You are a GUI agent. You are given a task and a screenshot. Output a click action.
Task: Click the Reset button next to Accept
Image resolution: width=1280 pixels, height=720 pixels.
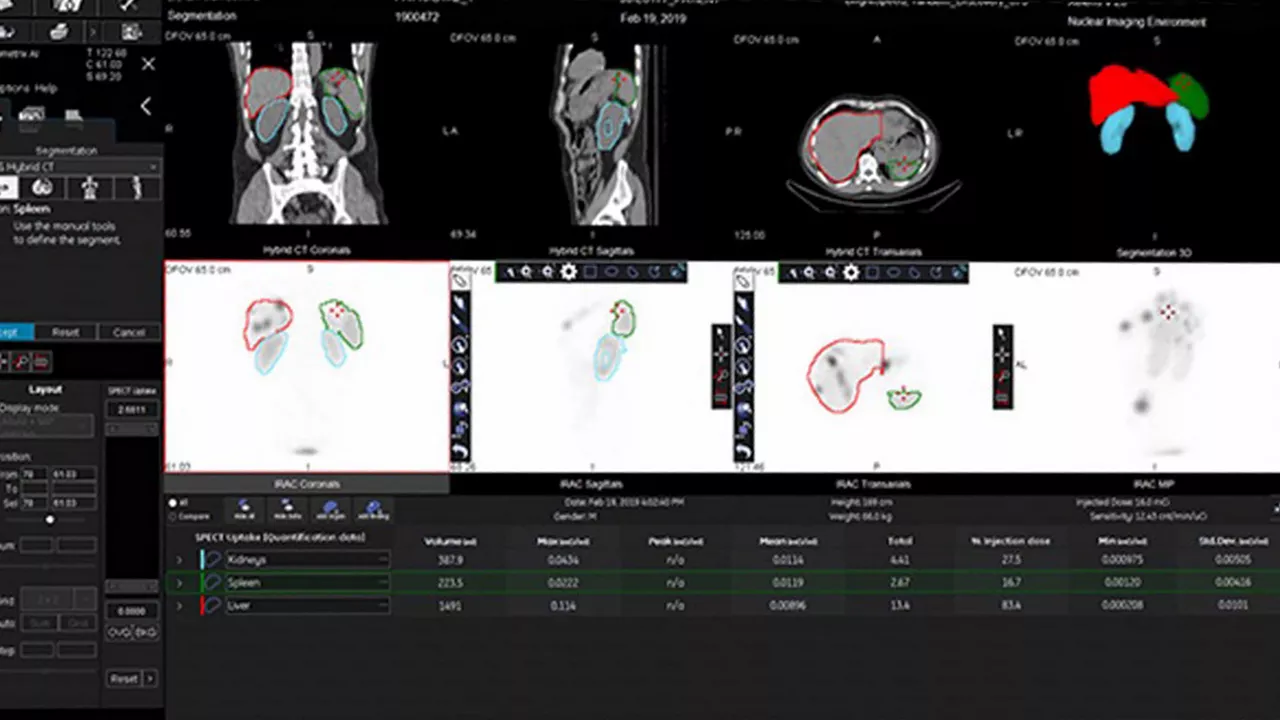pyautogui.click(x=66, y=332)
